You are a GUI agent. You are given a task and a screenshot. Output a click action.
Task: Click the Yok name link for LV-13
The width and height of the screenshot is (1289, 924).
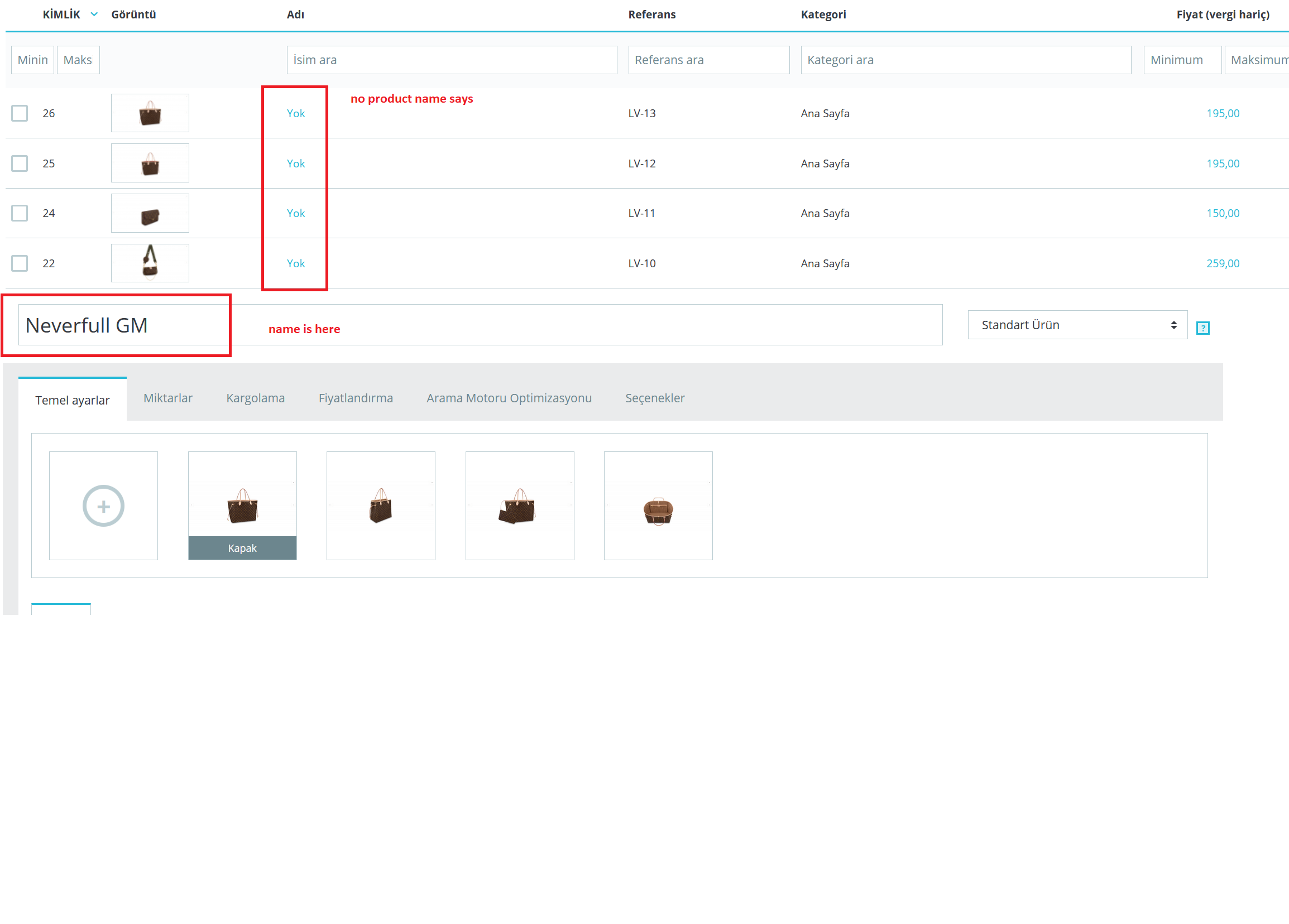click(x=295, y=113)
